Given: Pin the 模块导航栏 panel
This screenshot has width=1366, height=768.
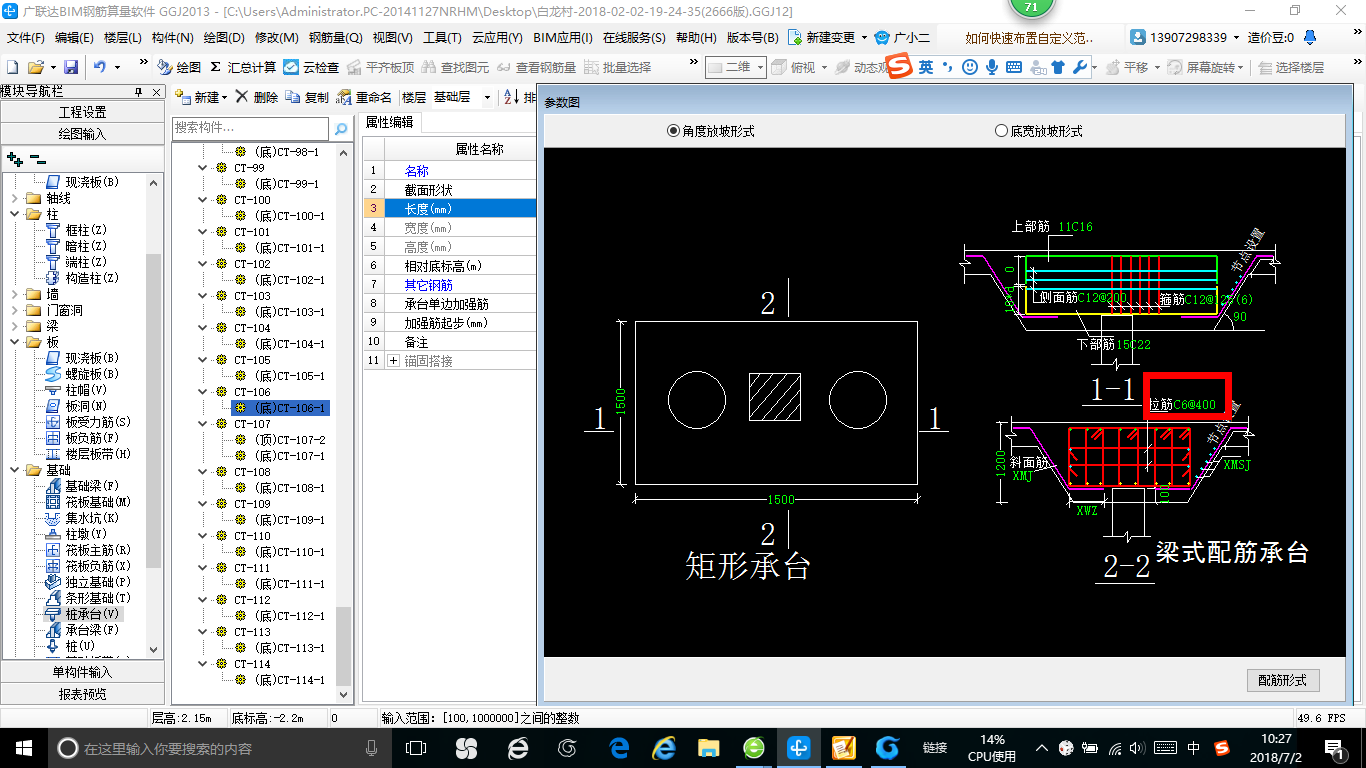Looking at the screenshot, I should (139, 92).
